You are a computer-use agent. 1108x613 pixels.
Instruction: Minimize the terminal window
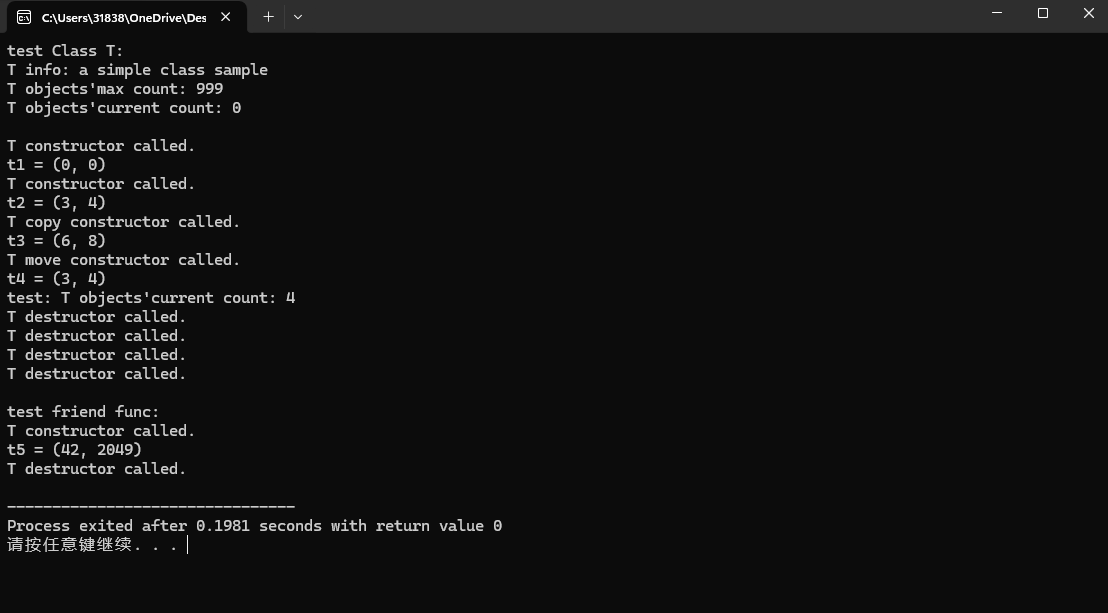[997, 13]
